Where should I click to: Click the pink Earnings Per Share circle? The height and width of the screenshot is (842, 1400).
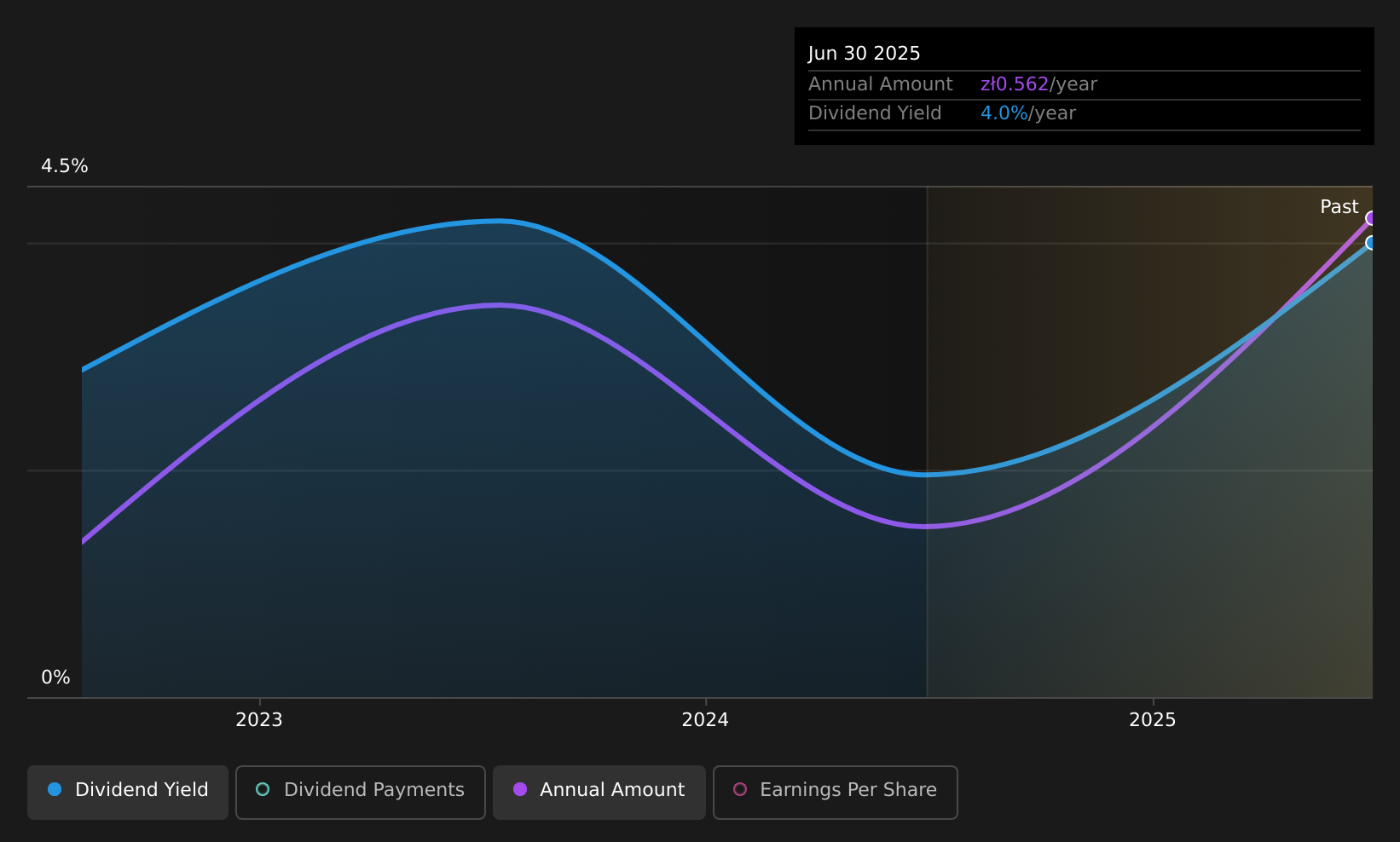[740, 789]
